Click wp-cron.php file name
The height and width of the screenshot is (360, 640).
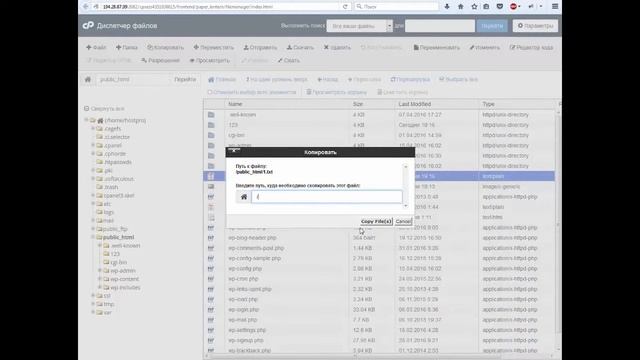(x=243, y=279)
